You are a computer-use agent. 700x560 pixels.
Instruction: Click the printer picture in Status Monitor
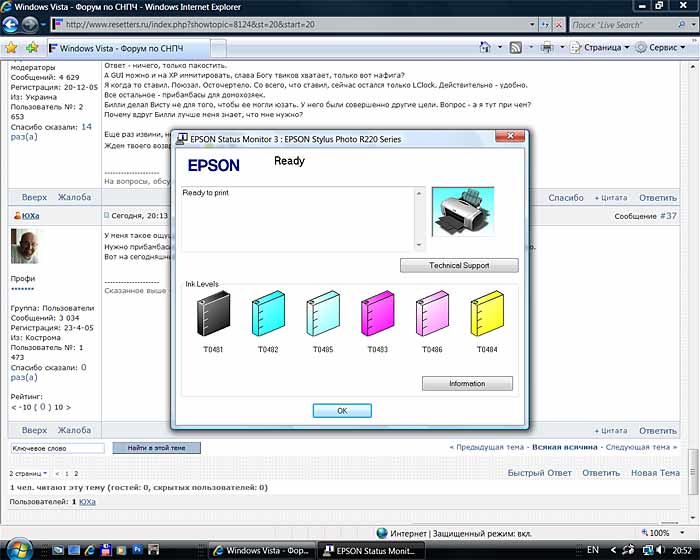(x=463, y=212)
